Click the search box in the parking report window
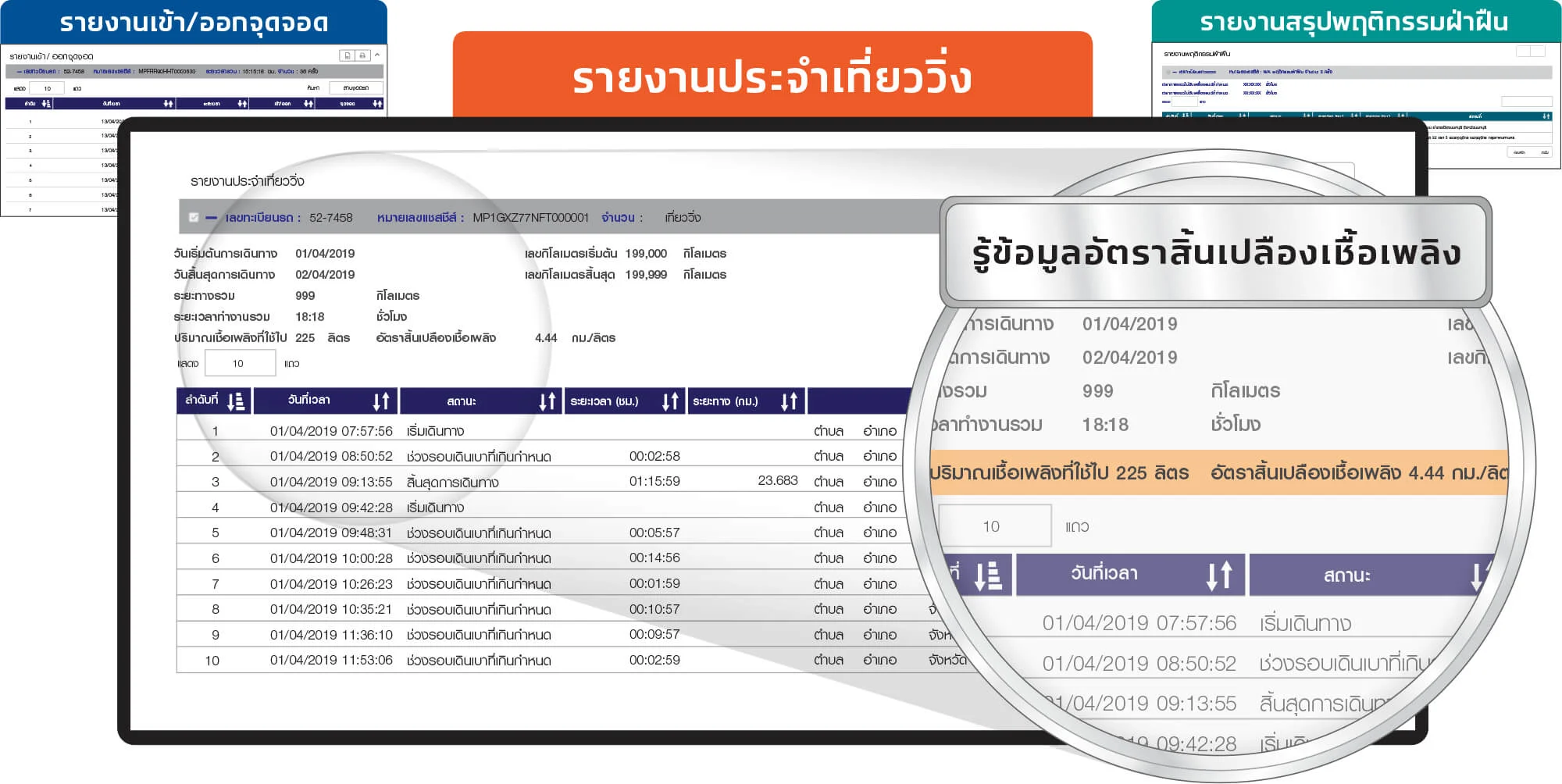 point(356,88)
